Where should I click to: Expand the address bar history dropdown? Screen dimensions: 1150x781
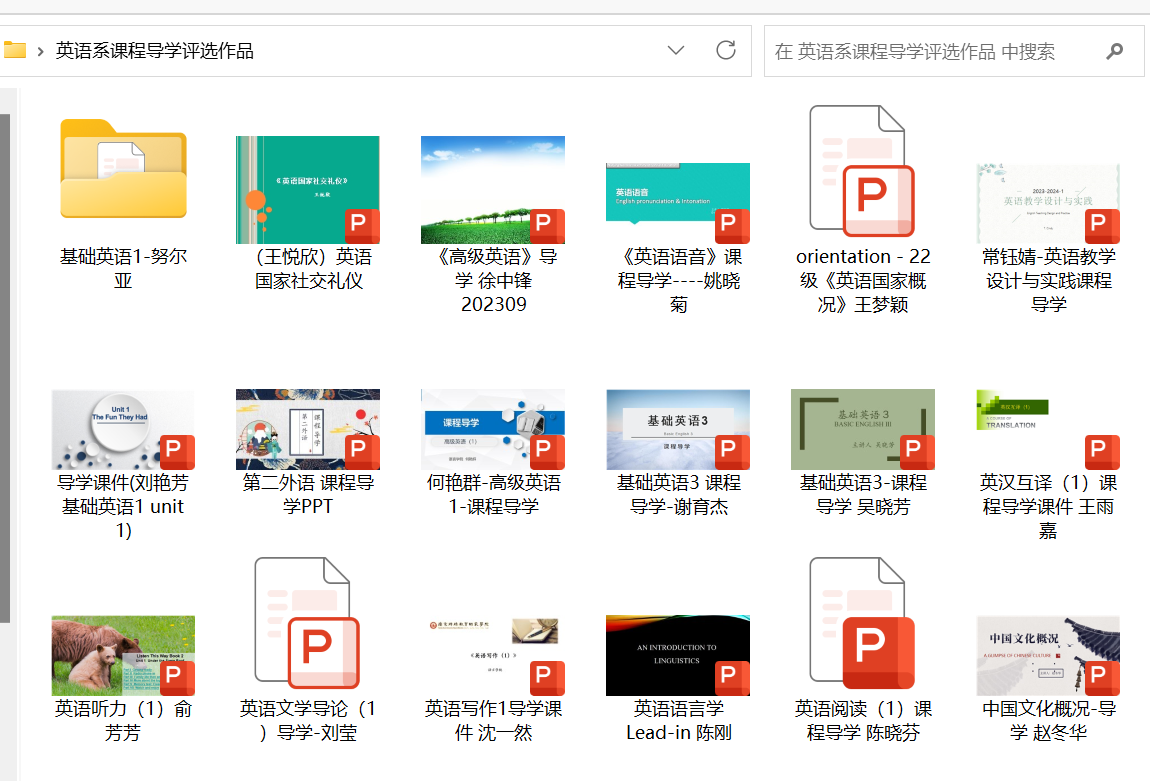[676, 50]
